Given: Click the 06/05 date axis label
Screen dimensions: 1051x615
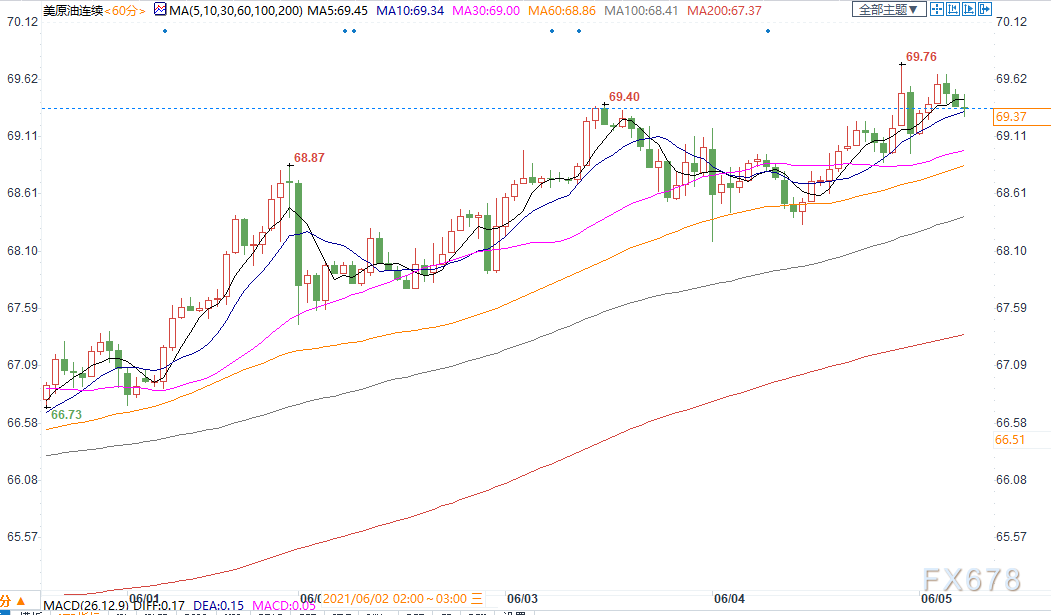Looking at the screenshot, I should [x=936, y=598].
